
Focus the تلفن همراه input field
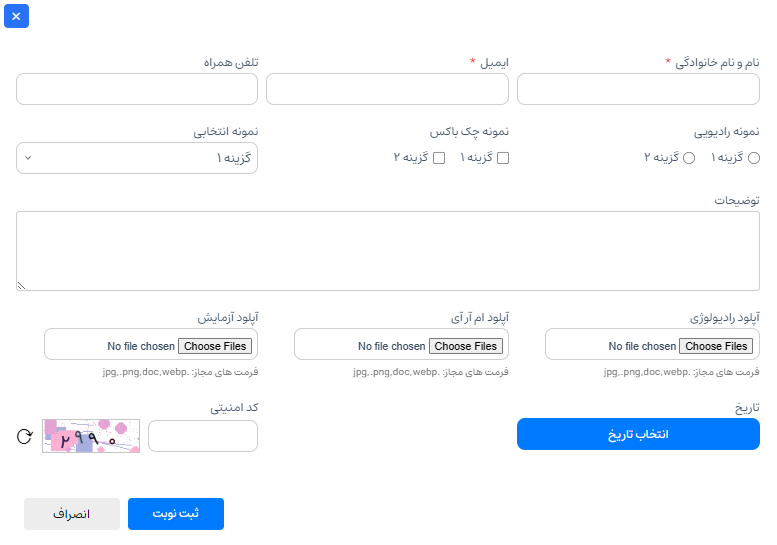tap(137, 89)
